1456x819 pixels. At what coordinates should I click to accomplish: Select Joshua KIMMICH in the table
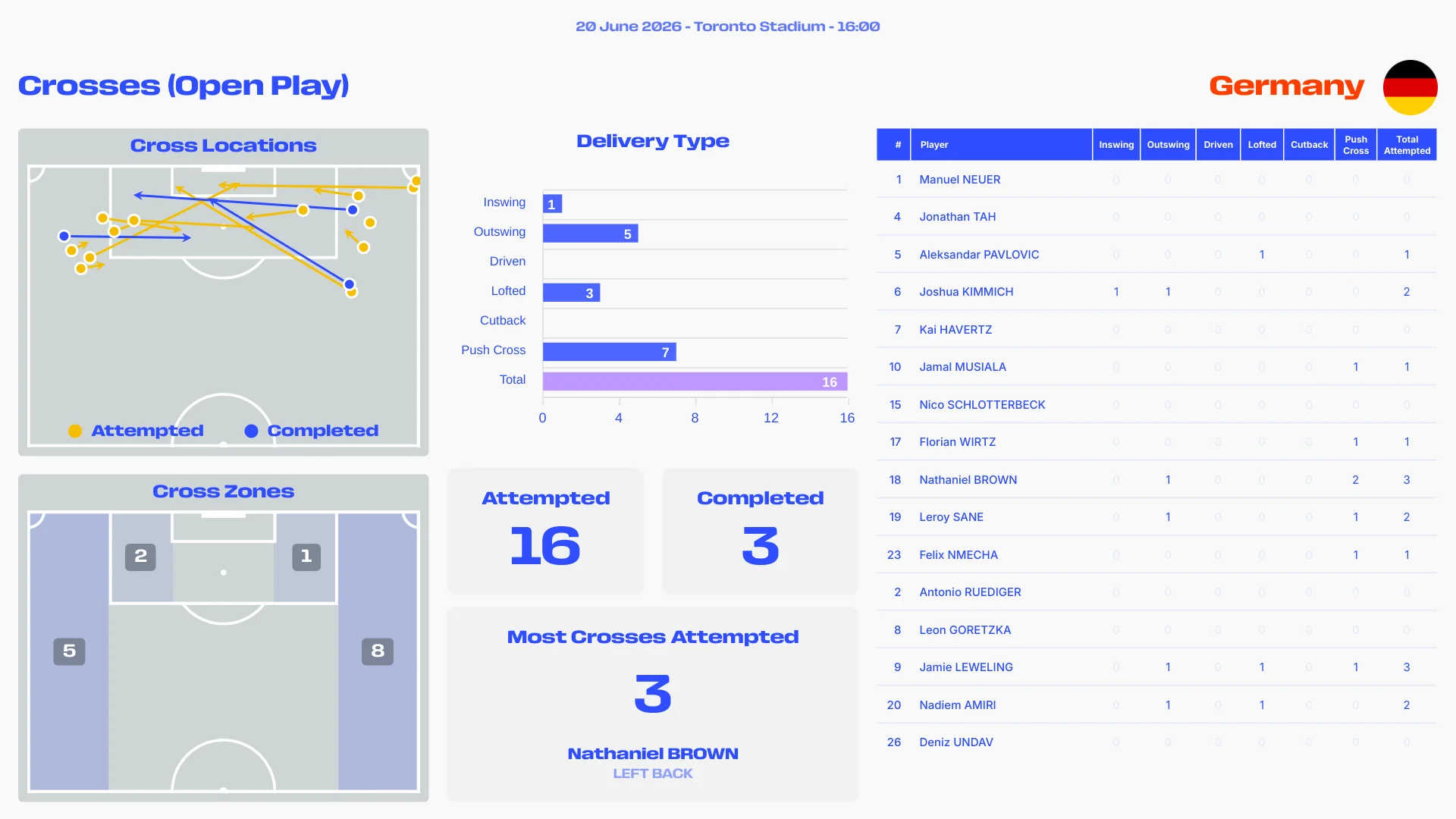click(966, 292)
